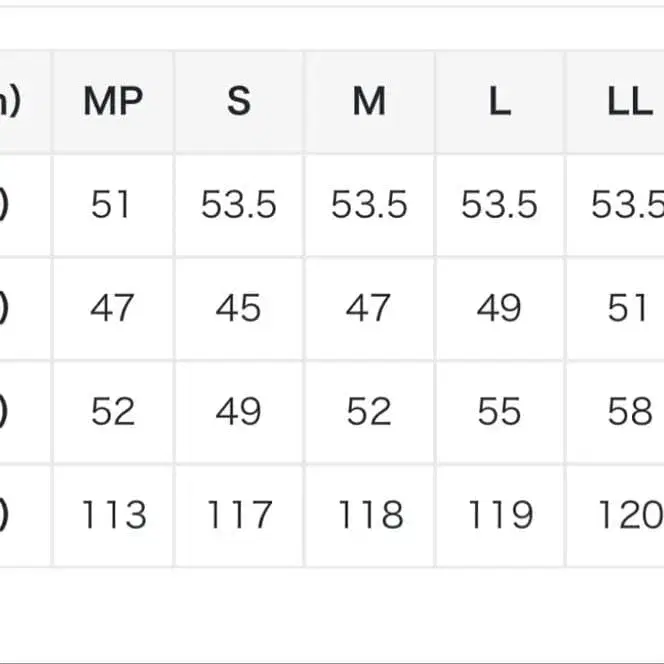Image resolution: width=664 pixels, height=664 pixels.
Task: Select the 53.5 cell under S column
Action: 239,205
